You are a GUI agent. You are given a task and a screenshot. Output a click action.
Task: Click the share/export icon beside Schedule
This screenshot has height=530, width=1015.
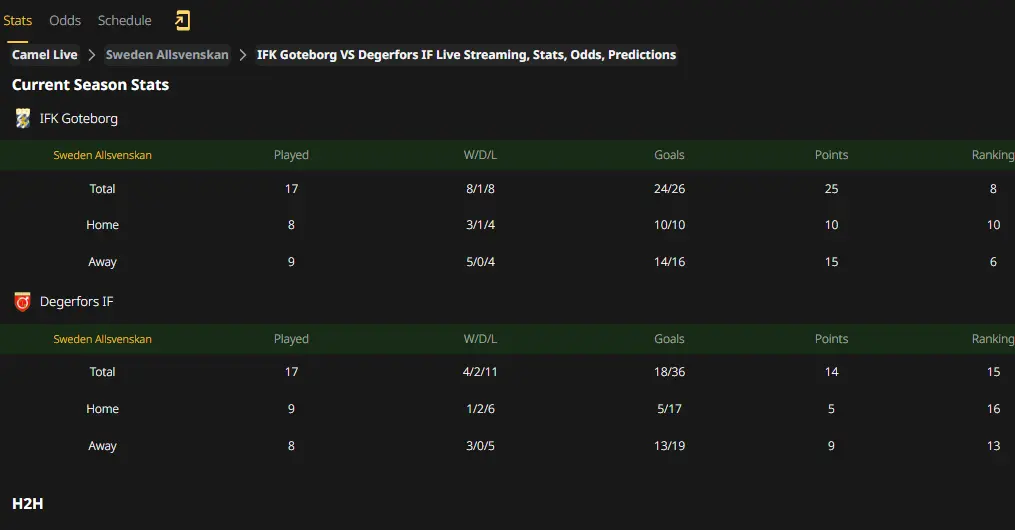tap(183, 21)
